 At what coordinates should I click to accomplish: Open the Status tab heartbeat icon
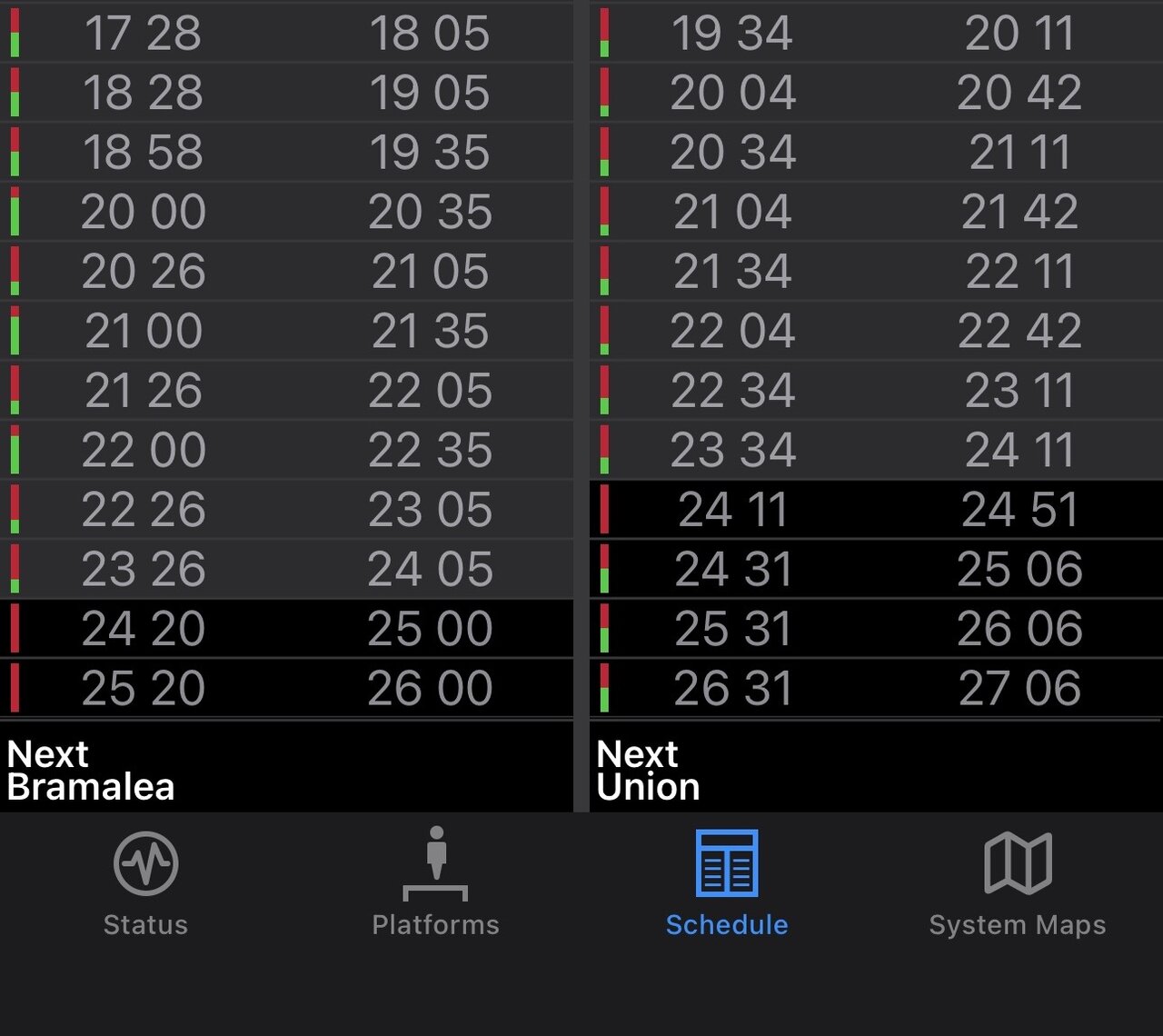click(x=145, y=862)
